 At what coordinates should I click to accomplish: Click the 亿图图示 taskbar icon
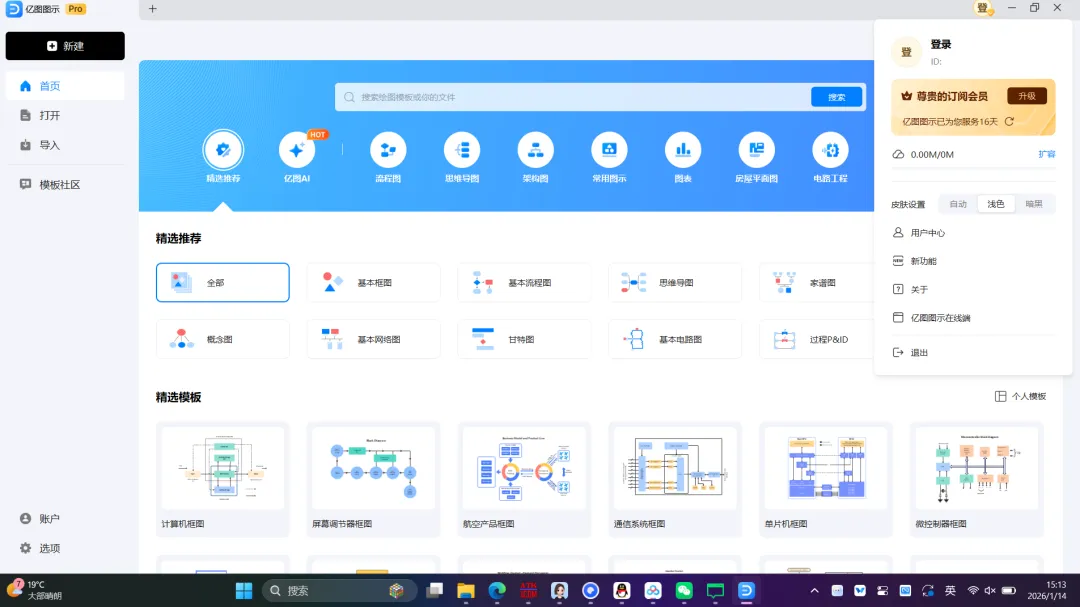pyautogui.click(x=746, y=590)
